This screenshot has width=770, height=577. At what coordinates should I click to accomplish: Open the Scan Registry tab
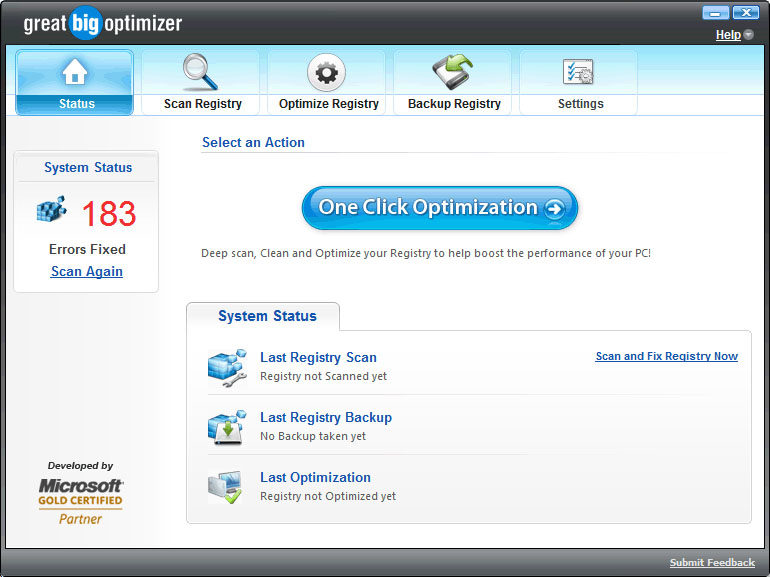pyautogui.click(x=200, y=82)
